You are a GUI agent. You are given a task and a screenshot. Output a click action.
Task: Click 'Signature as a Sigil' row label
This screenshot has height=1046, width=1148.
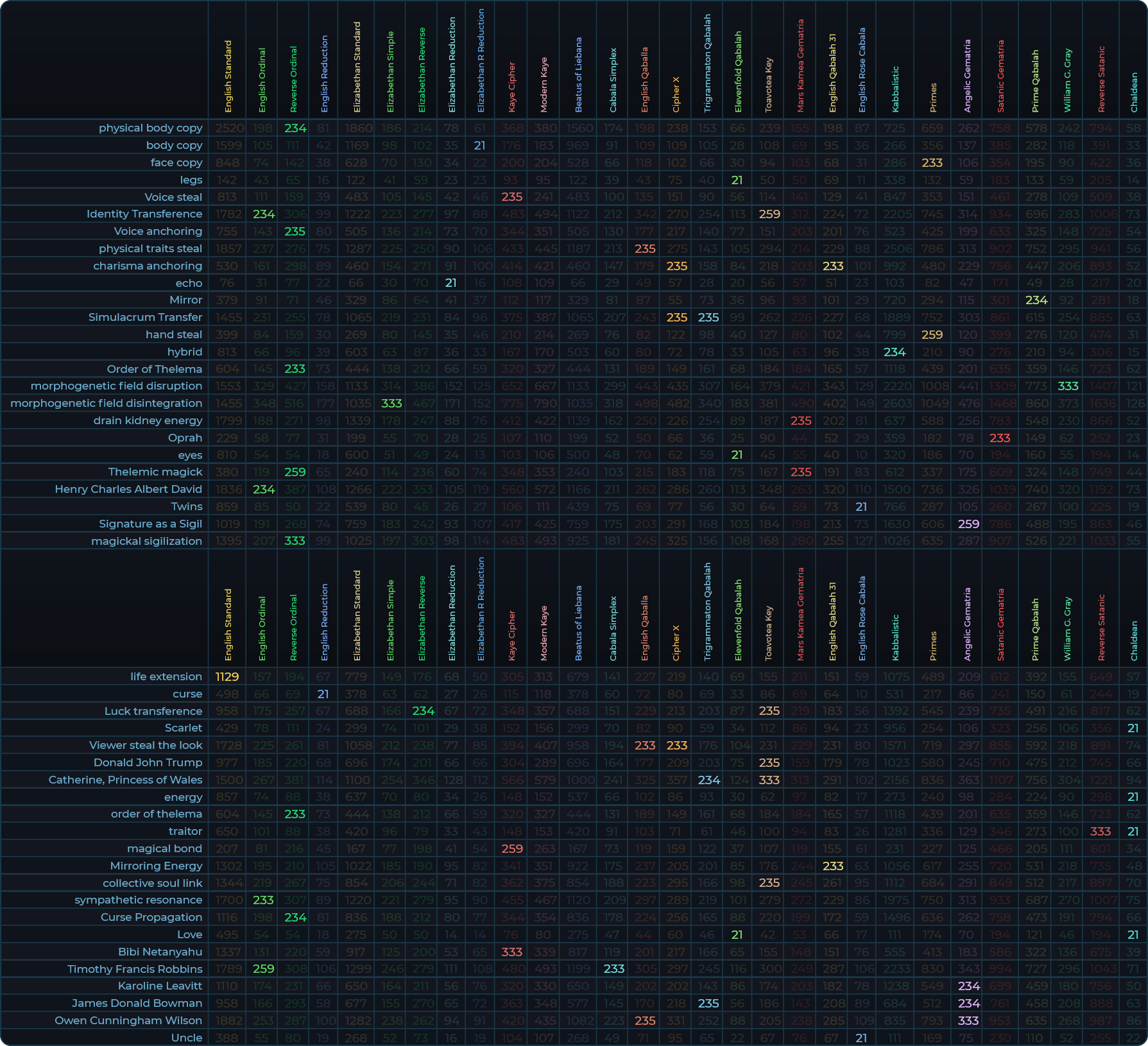(x=150, y=524)
